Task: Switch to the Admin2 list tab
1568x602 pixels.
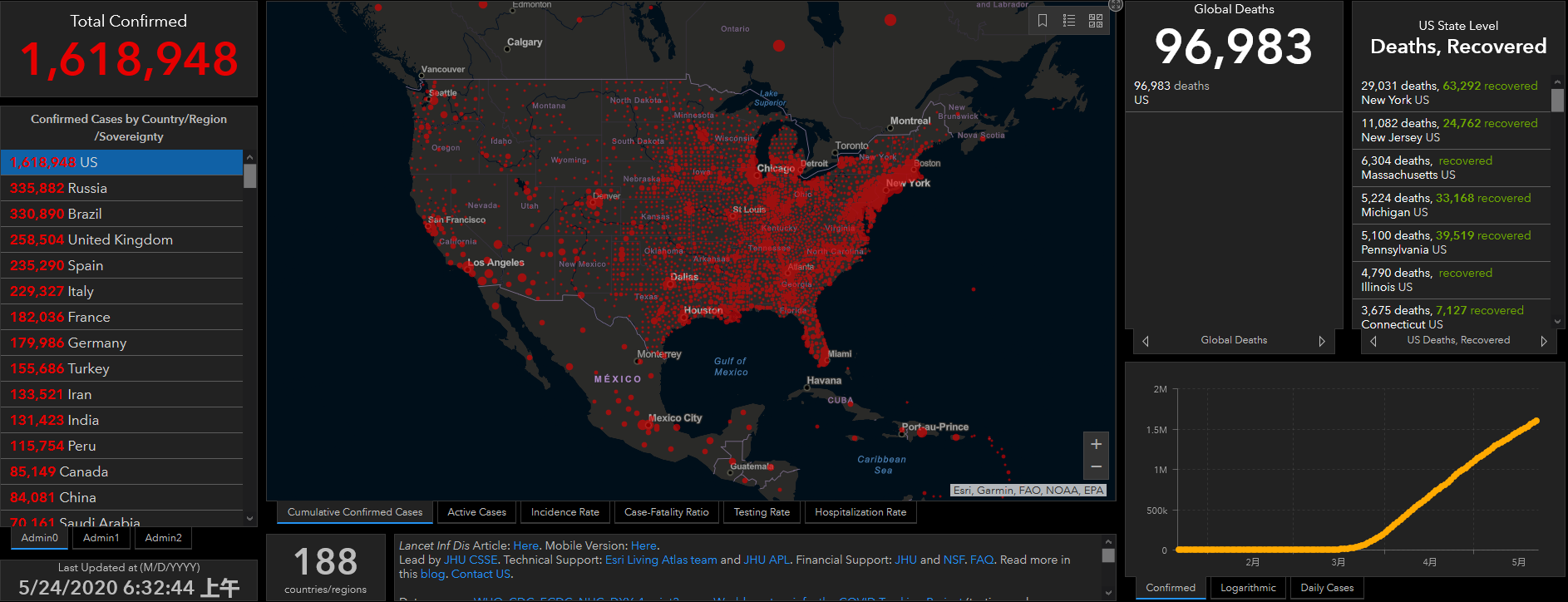Action: tap(163, 538)
